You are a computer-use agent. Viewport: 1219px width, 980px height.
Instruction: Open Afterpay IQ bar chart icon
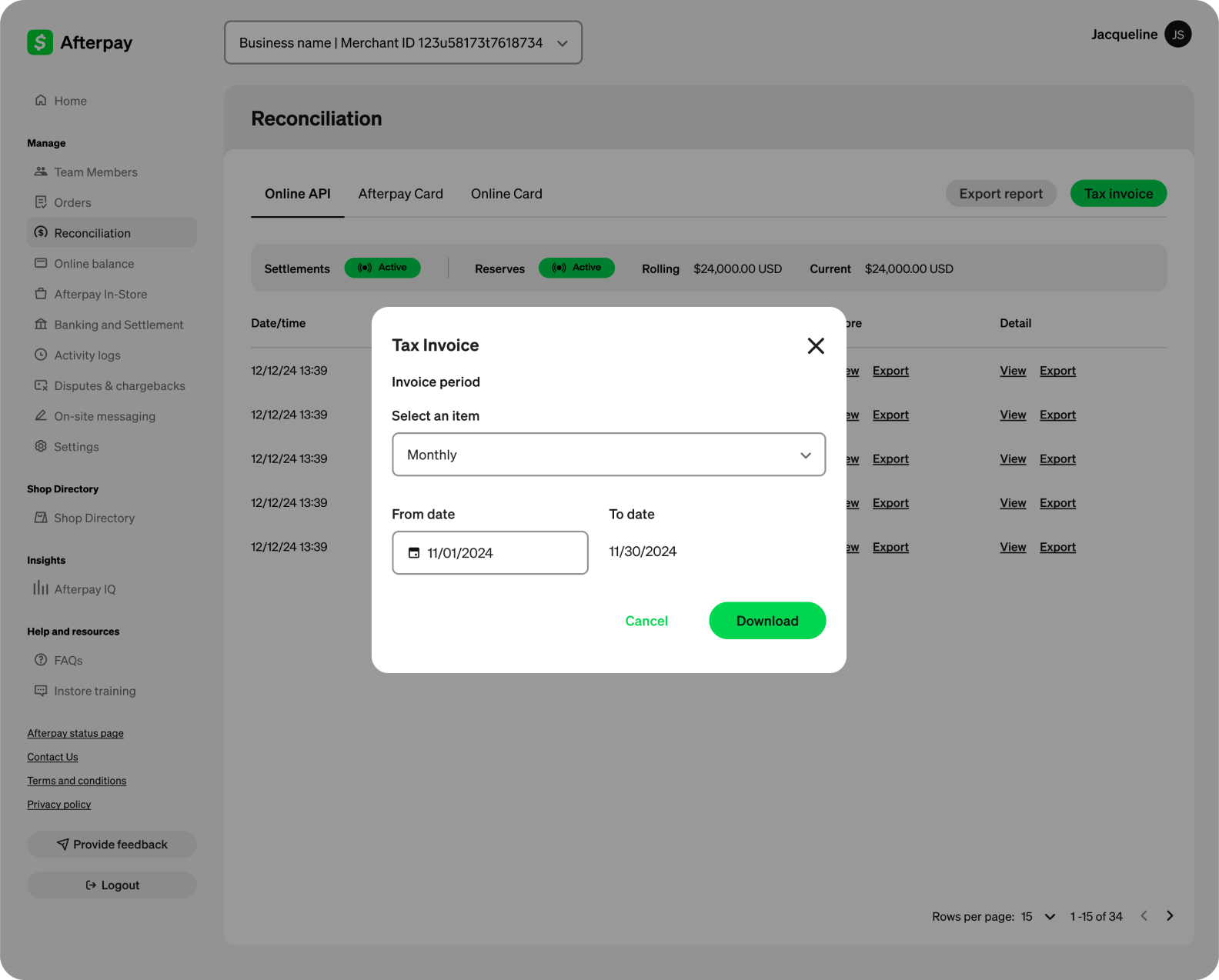[x=41, y=588]
